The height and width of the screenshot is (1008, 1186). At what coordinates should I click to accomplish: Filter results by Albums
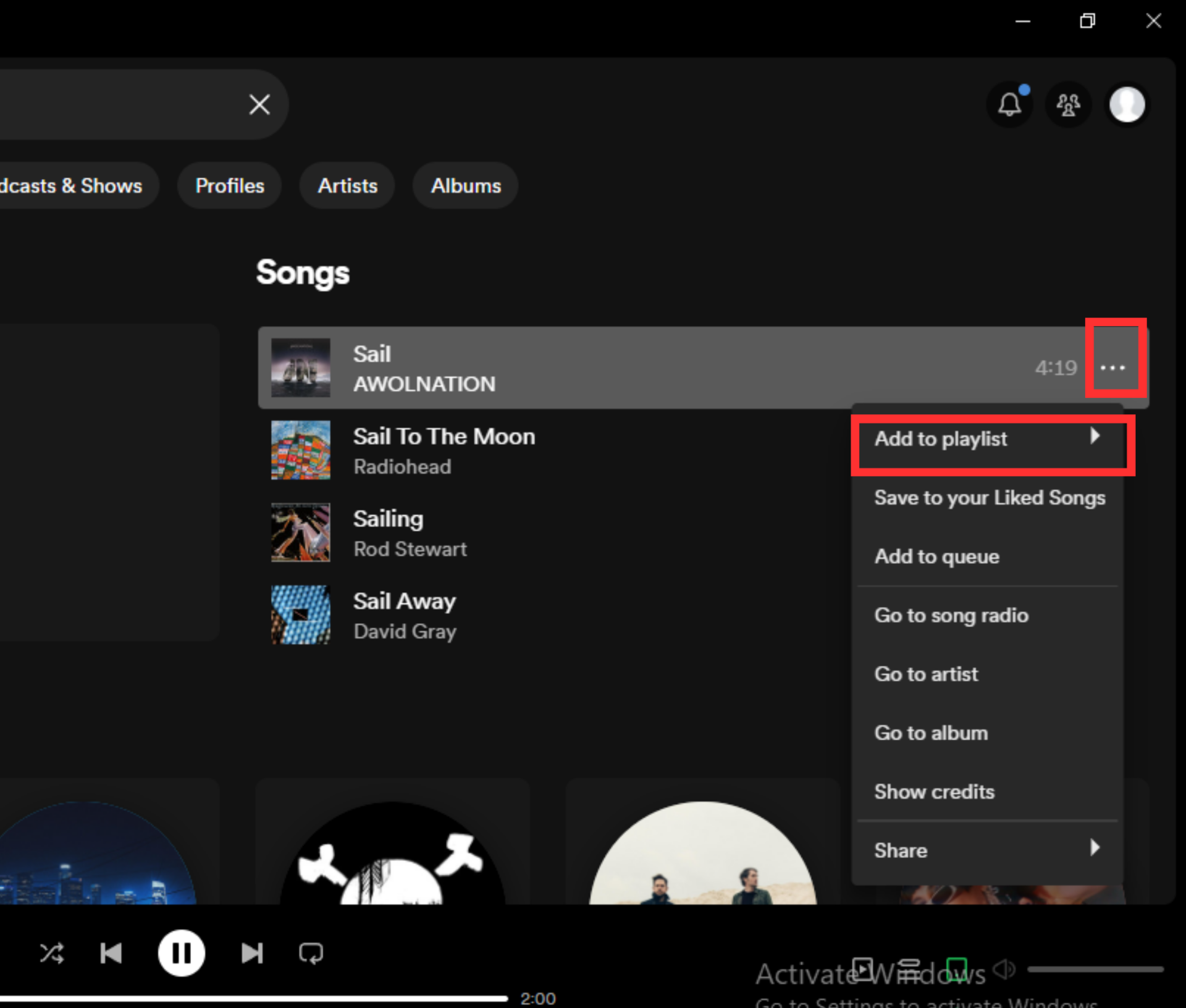click(466, 186)
